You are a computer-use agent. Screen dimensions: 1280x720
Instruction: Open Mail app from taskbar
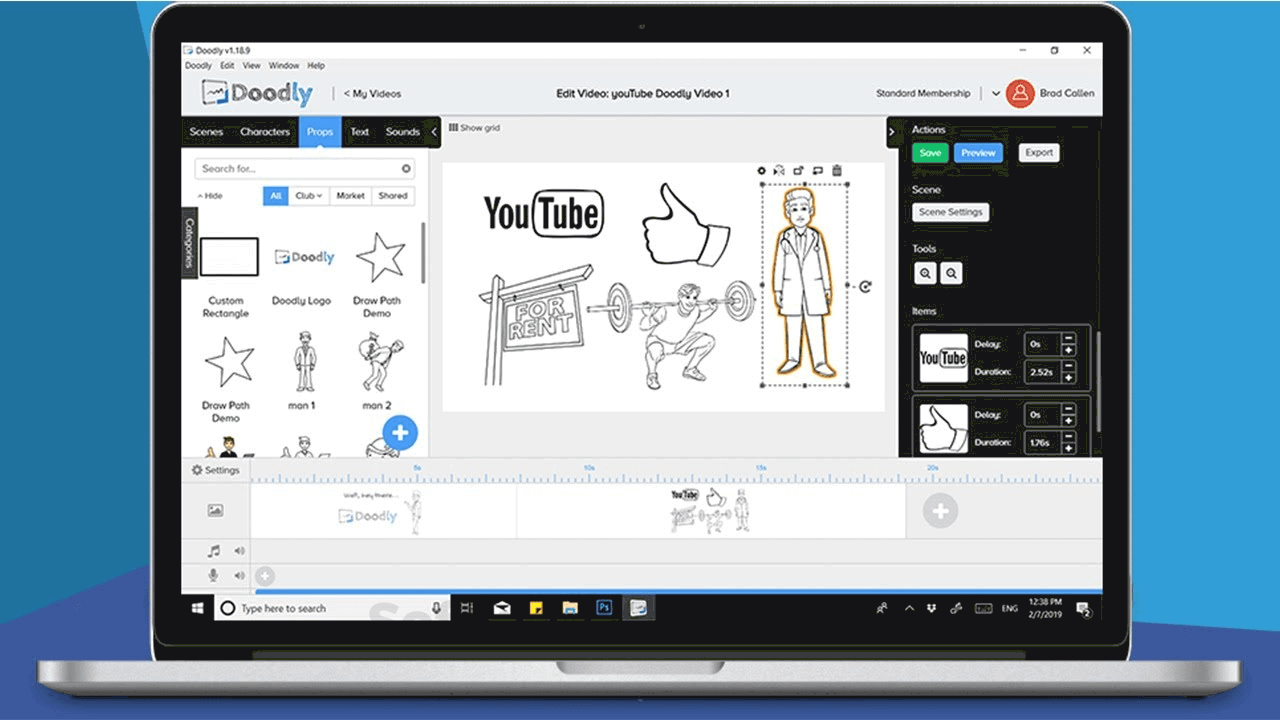click(501, 607)
